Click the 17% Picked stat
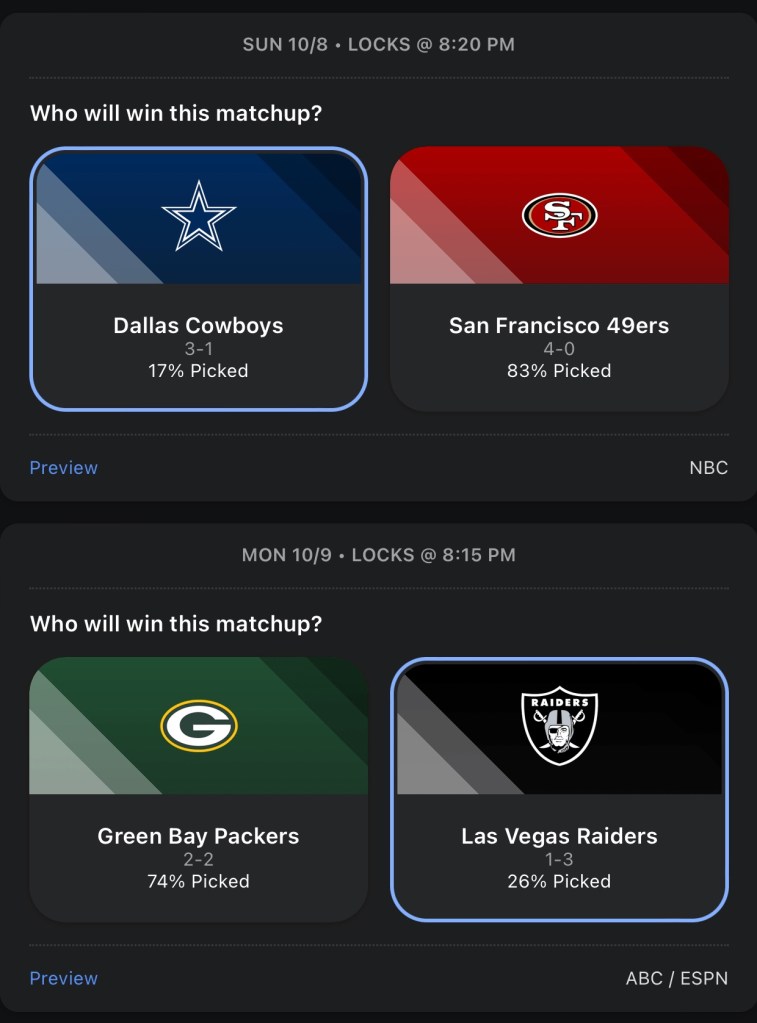757x1023 pixels. (x=198, y=371)
